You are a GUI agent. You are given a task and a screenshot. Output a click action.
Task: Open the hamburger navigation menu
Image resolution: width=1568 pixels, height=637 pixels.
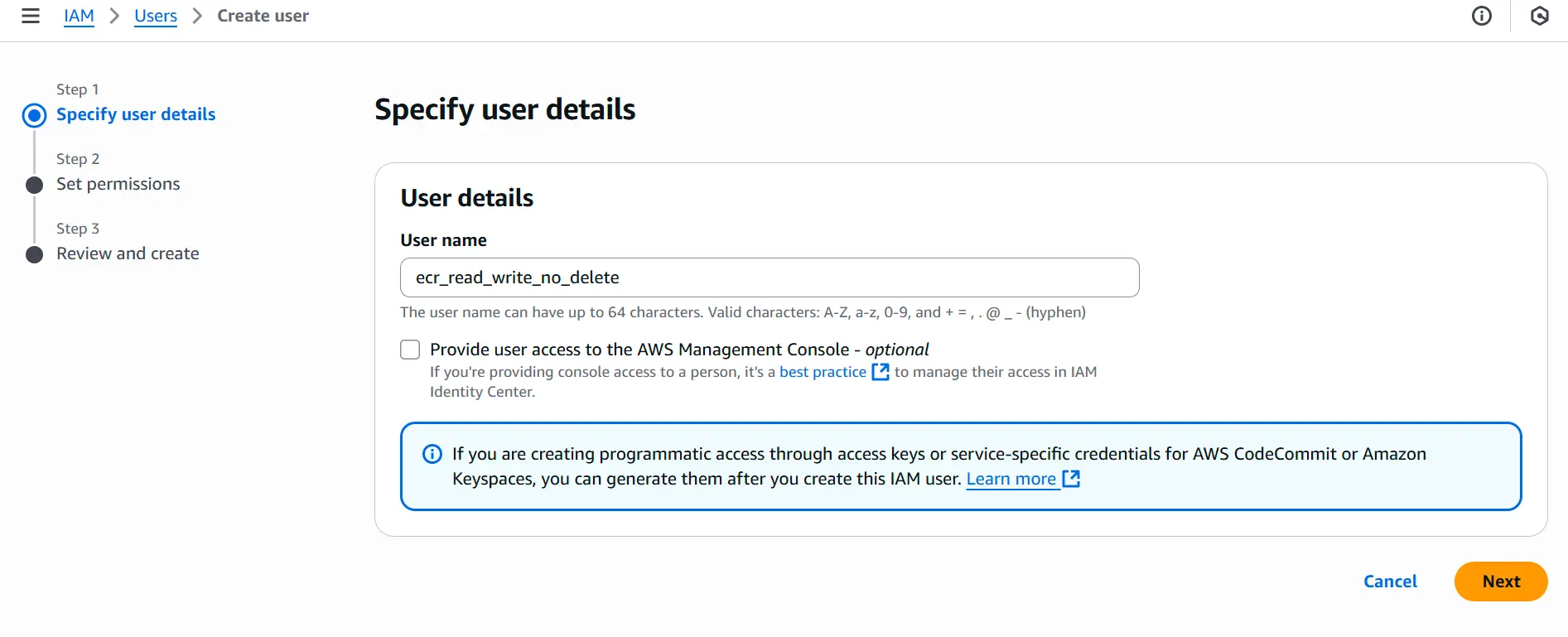[x=31, y=16]
